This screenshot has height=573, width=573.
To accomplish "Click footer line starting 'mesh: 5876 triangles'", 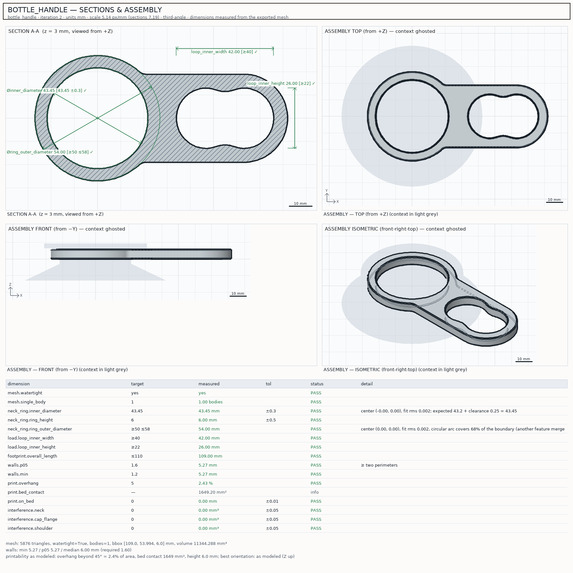I will point(117,544).
